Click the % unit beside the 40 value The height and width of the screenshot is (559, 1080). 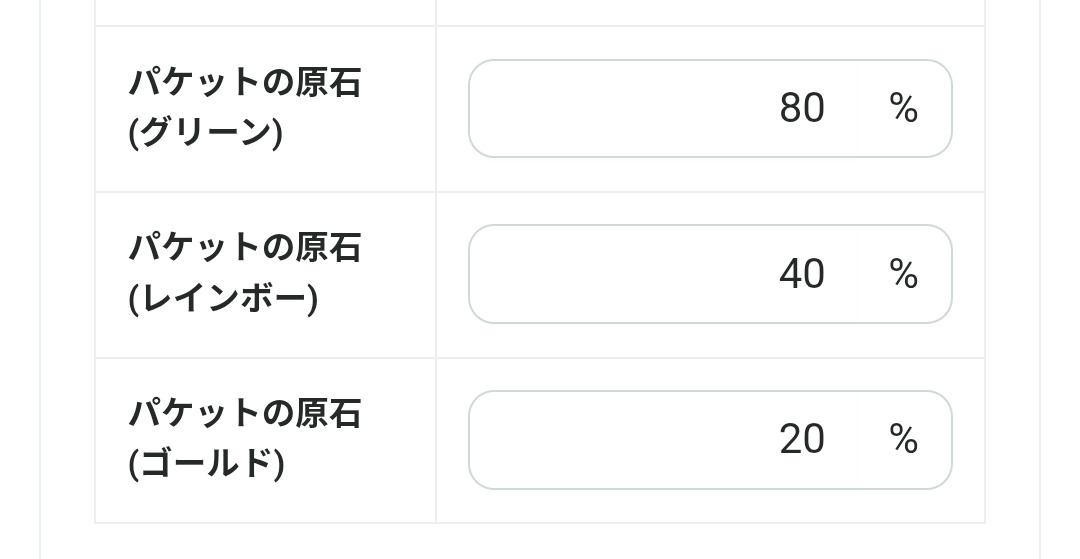click(903, 274)
